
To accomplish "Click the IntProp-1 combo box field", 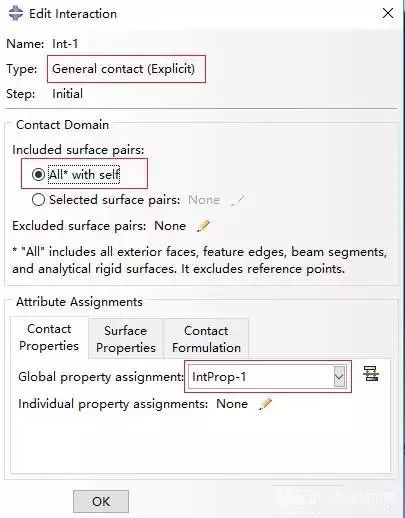I will [x=268, y=377].
